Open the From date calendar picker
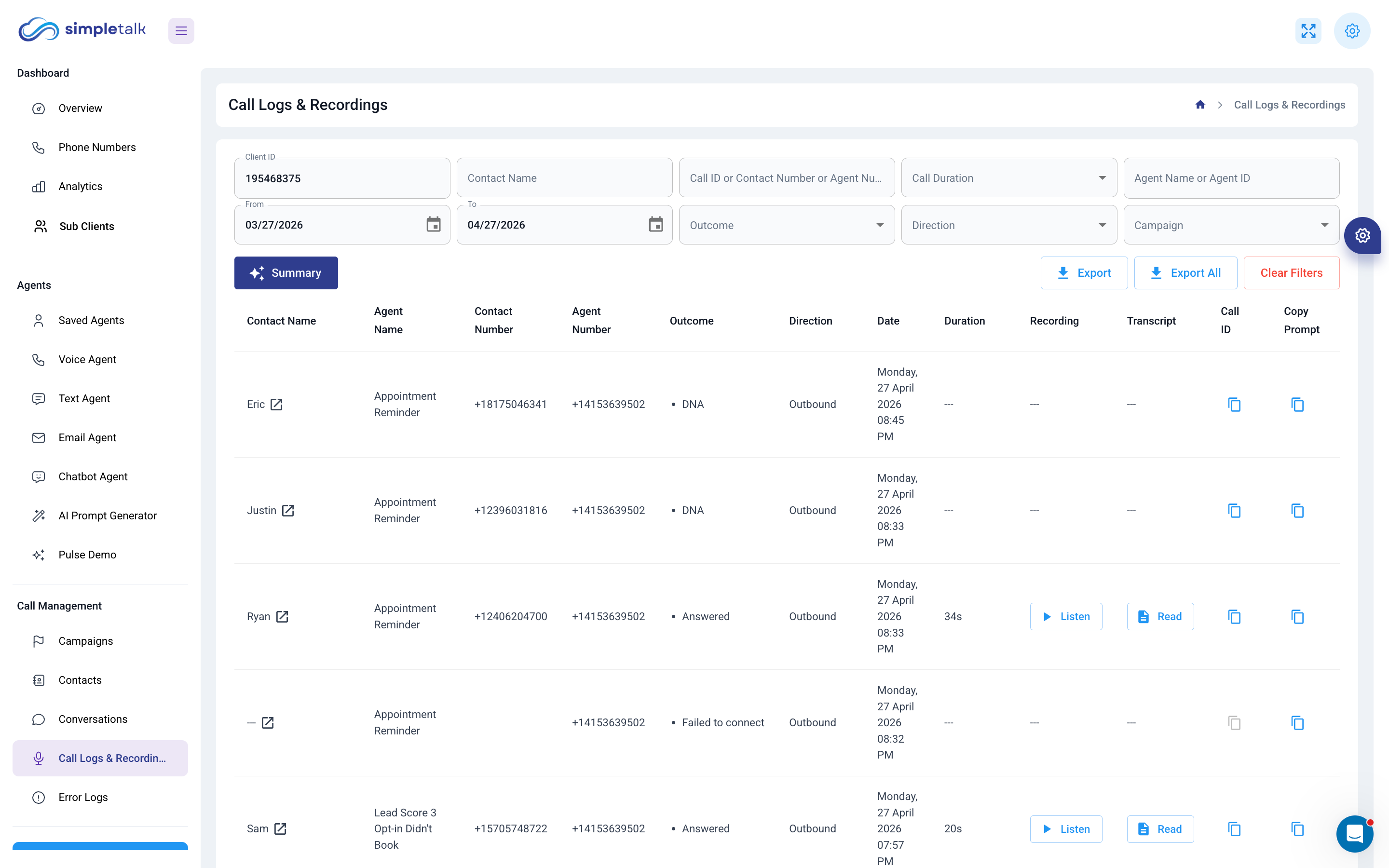This screenshot has height=868, width=1389. point(434,224)
